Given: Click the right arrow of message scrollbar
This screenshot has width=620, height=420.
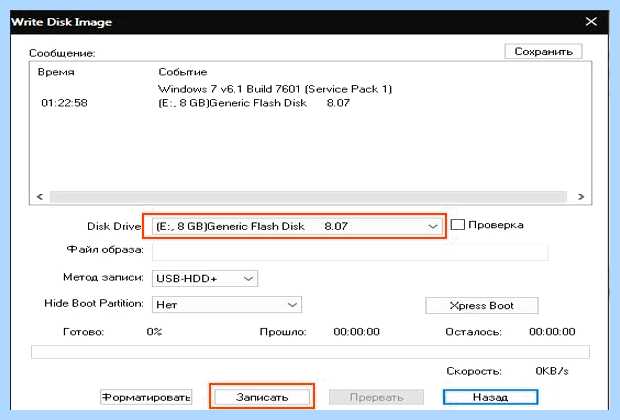Looking at the screenshot, I should pos(580,197).
